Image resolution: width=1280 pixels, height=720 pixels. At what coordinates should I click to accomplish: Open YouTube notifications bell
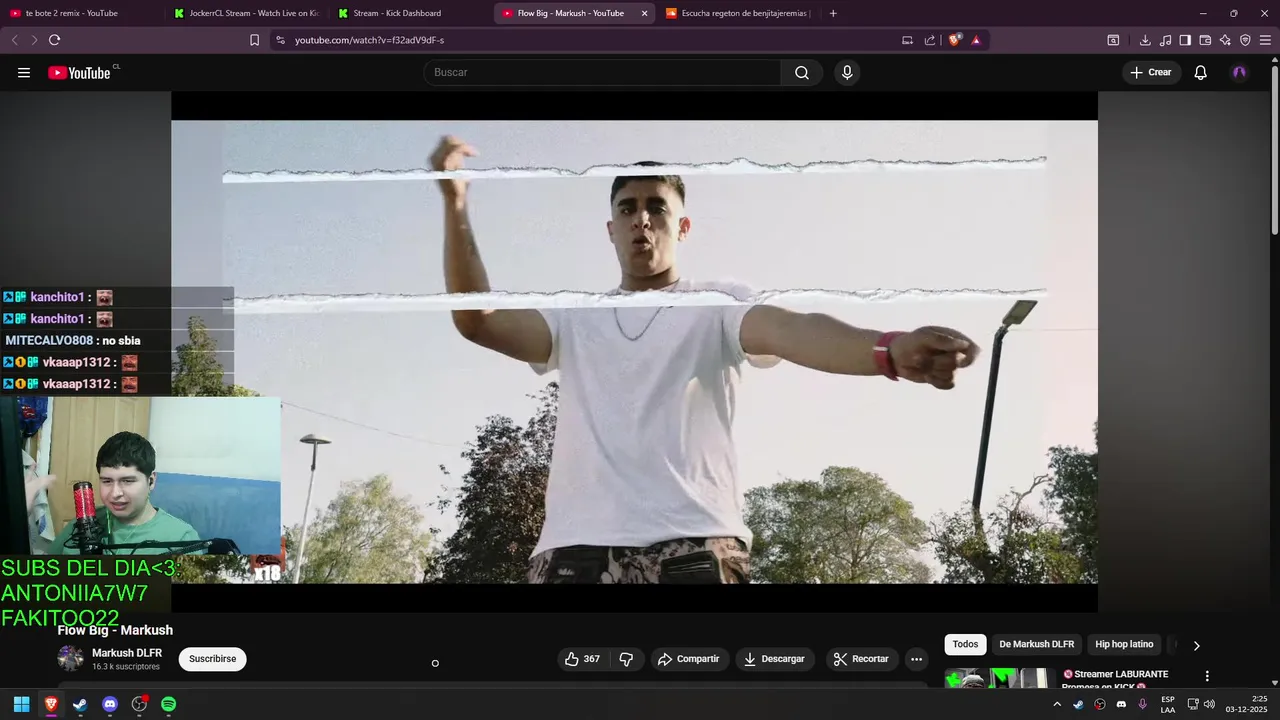click(x=1201, y=72)
